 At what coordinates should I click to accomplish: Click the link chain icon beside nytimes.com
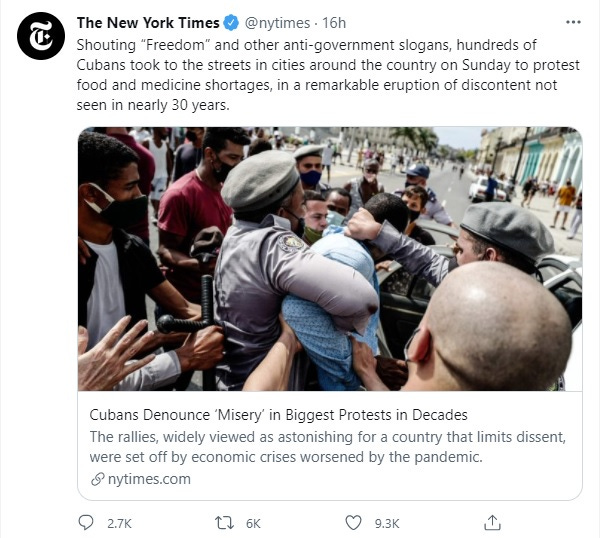(98, 479)
